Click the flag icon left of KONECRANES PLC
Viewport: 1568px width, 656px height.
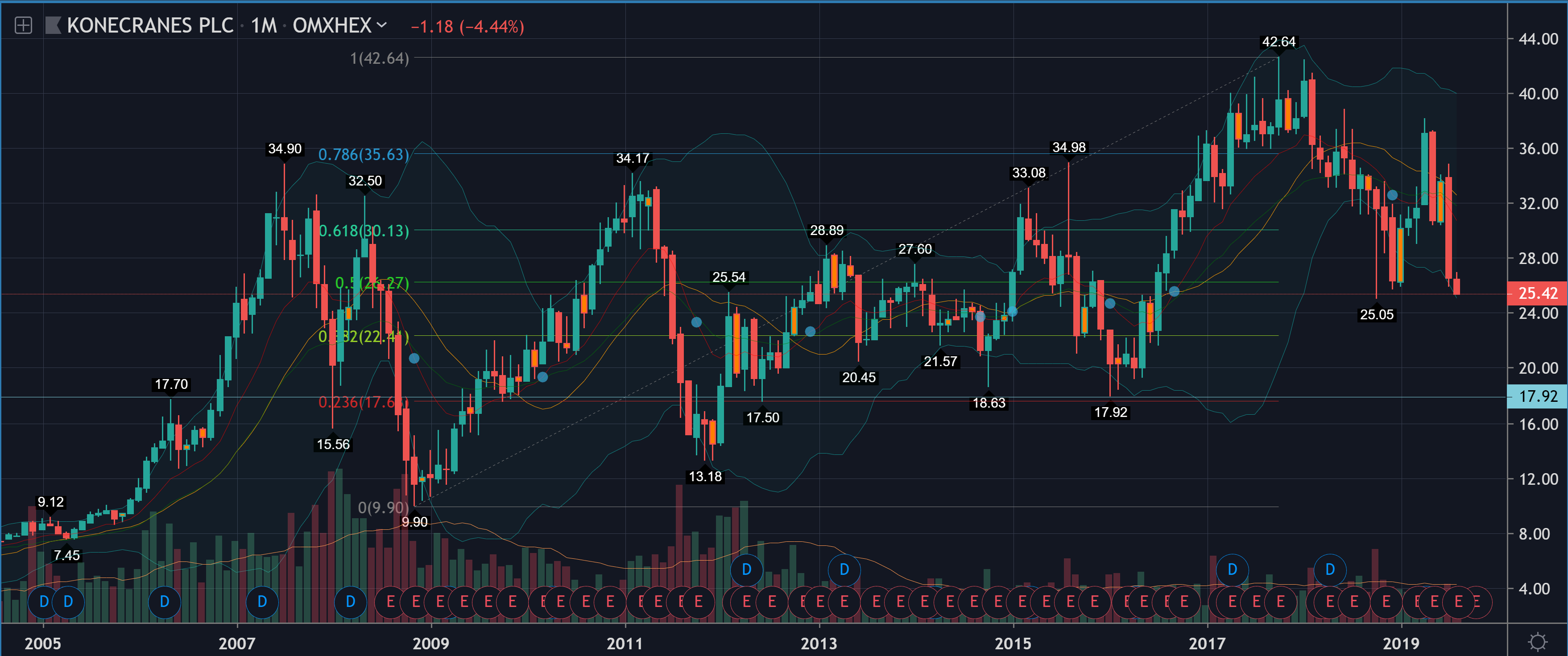point(54,25)
